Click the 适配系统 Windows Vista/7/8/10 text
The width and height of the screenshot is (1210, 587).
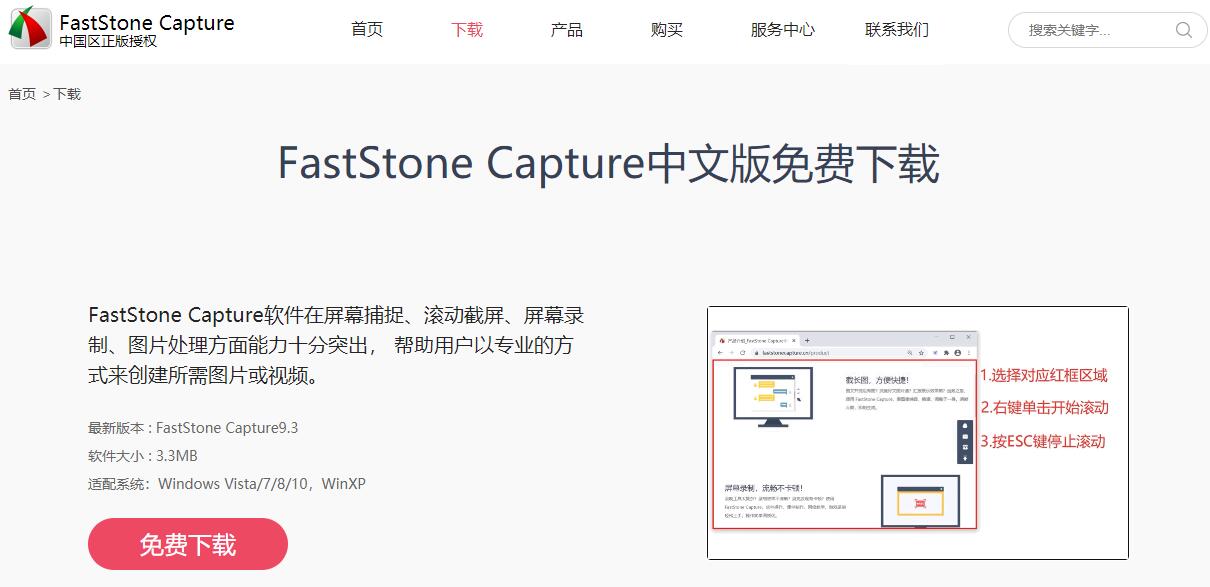[227, 484]
